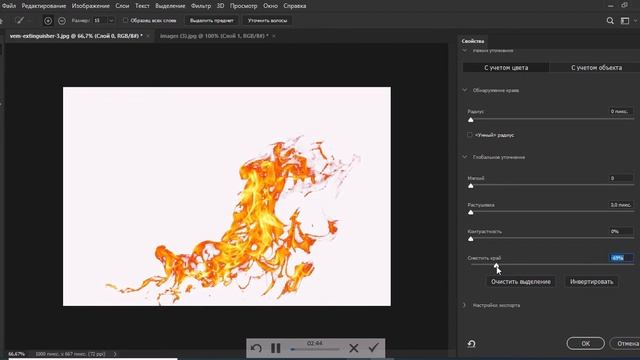The height and width of the screenshot is (360, 640).
Task: Open the Изображение menu
Action: [x=91, y=6]
